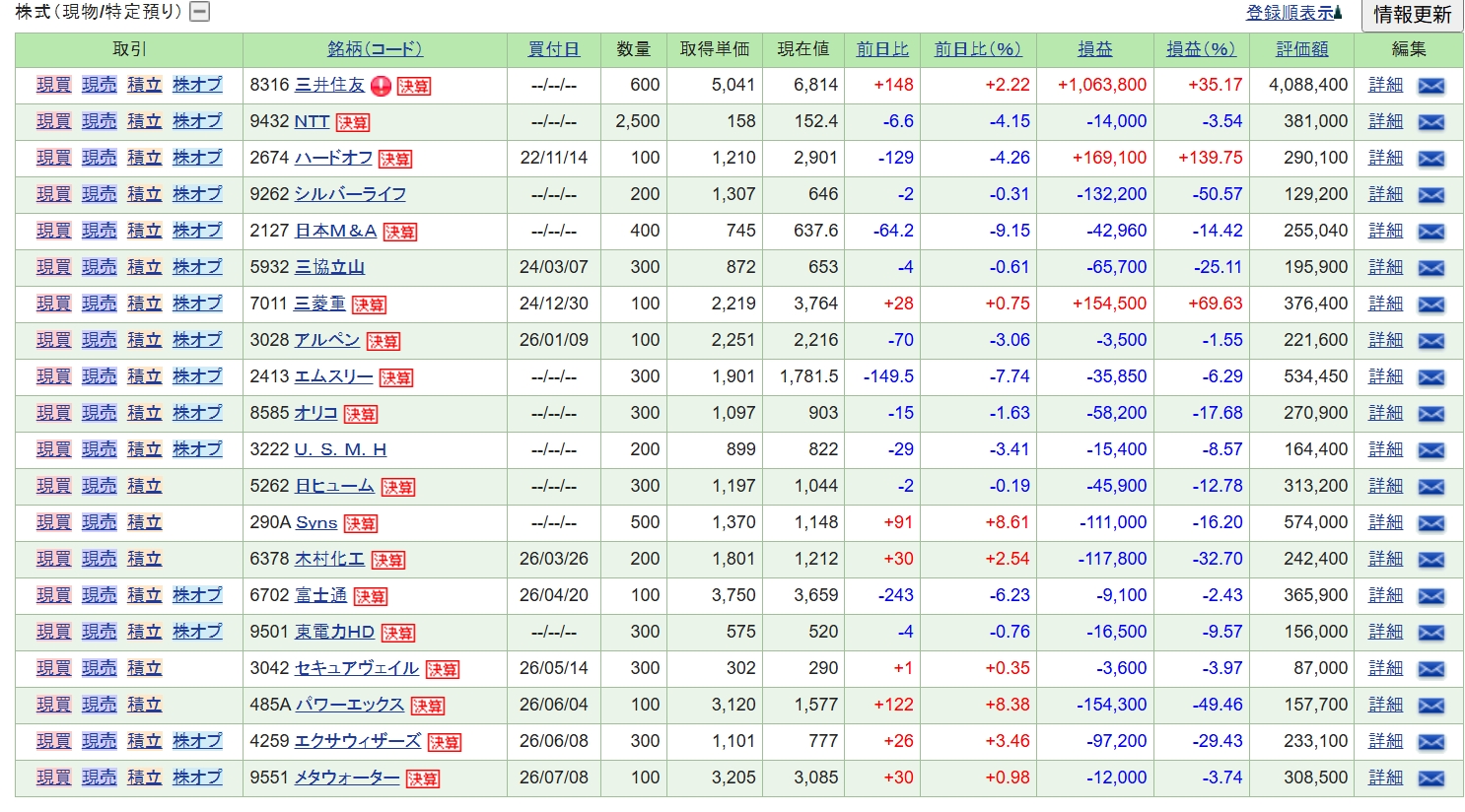The height and width of the screenshot is (812, 1465).
Task: Click the mail icon in the U.S.M.H row
Action: [1430, 450]
